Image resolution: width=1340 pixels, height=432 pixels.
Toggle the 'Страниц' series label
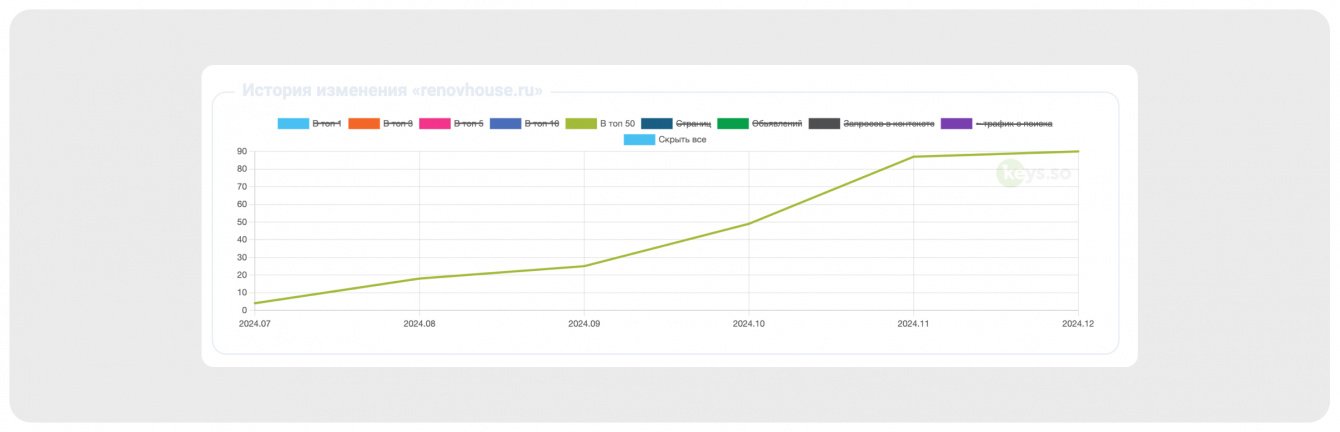[694, 124]
